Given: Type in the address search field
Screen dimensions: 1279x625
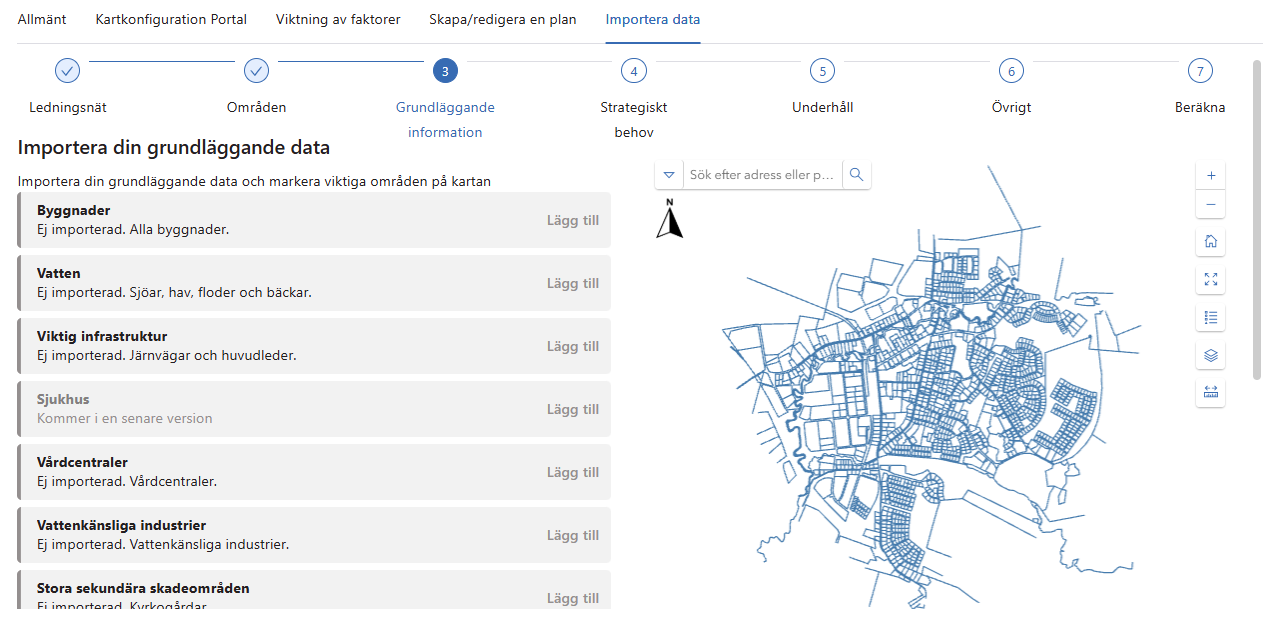Looking at the screenshot, I should tap(762, 175).
